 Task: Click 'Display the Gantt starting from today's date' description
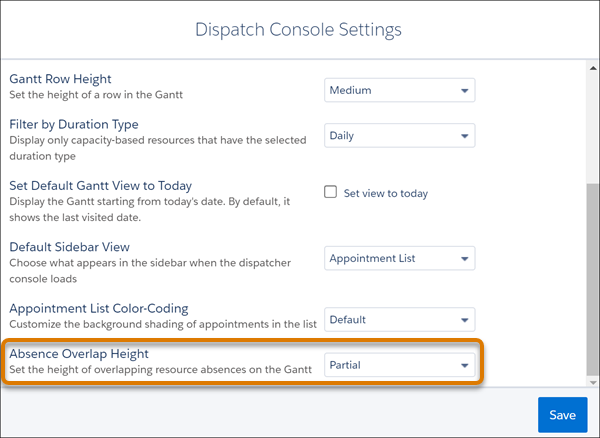click(150, 209)
